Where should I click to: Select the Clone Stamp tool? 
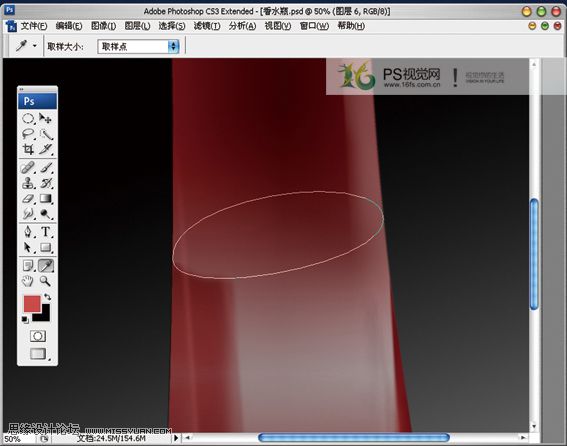pyautogui.click(x=28, y=183)
